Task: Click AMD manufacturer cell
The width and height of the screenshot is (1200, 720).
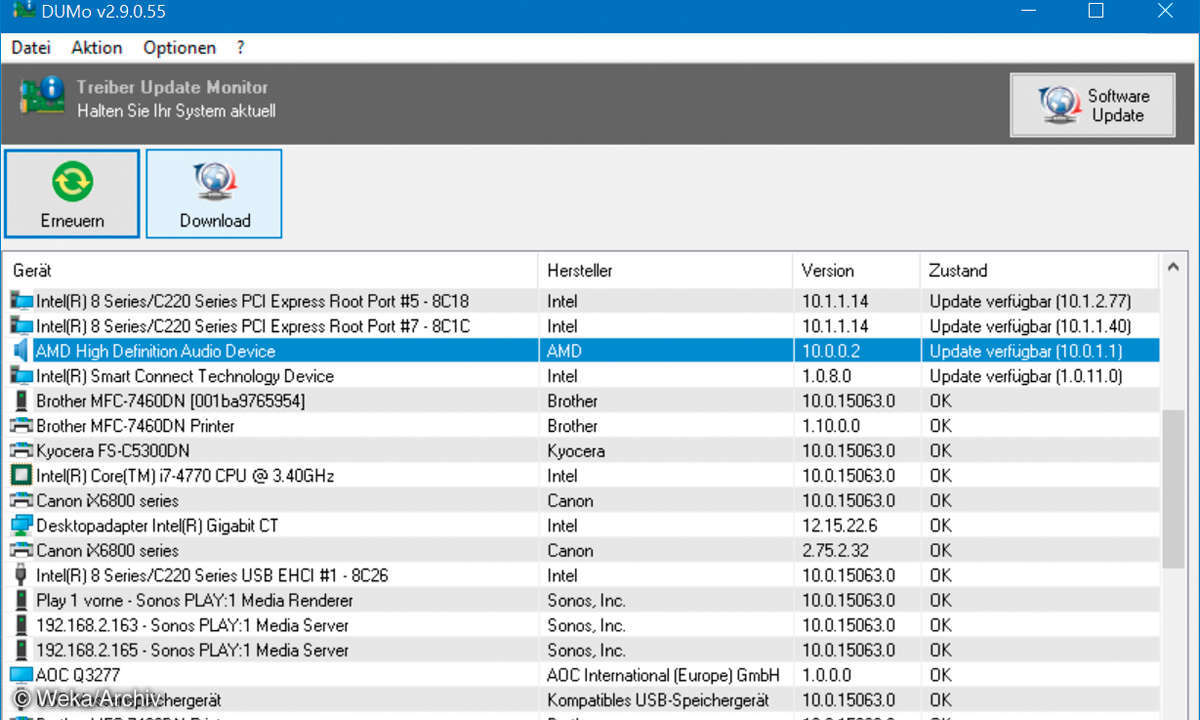Action: click(x=564, y=351)
